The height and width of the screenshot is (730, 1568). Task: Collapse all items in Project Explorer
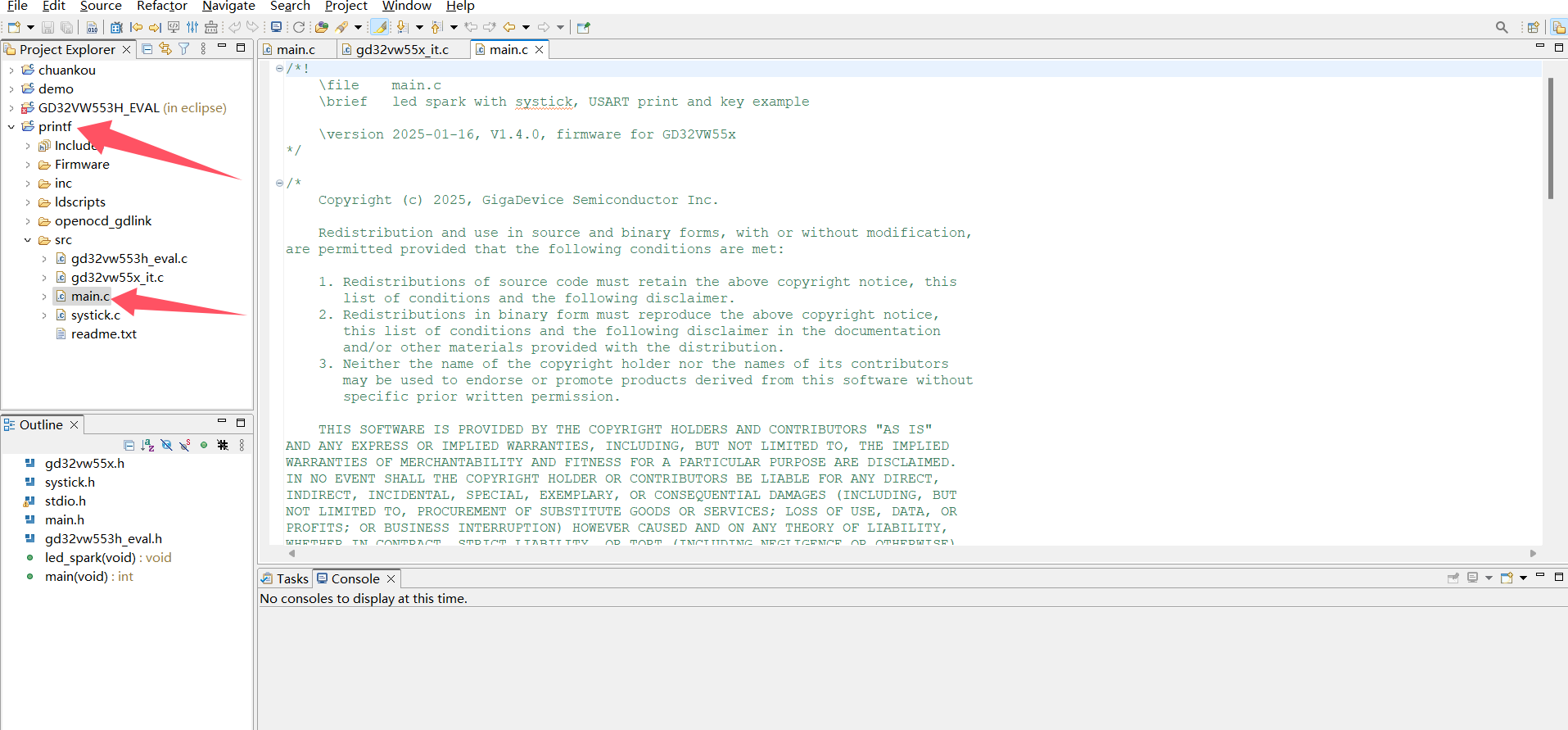(147, 49)
